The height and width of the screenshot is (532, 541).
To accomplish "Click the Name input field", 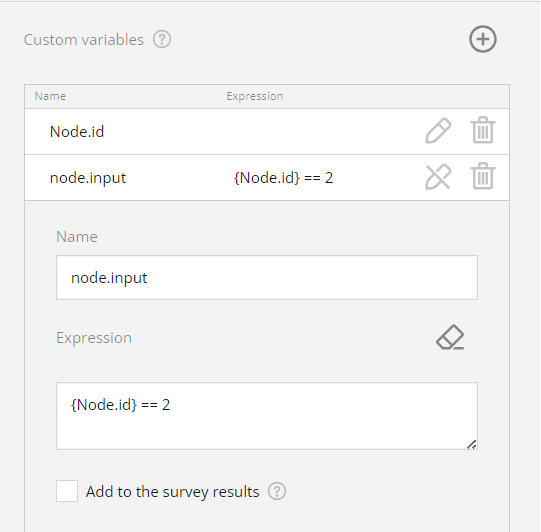I will coord(267,277).
